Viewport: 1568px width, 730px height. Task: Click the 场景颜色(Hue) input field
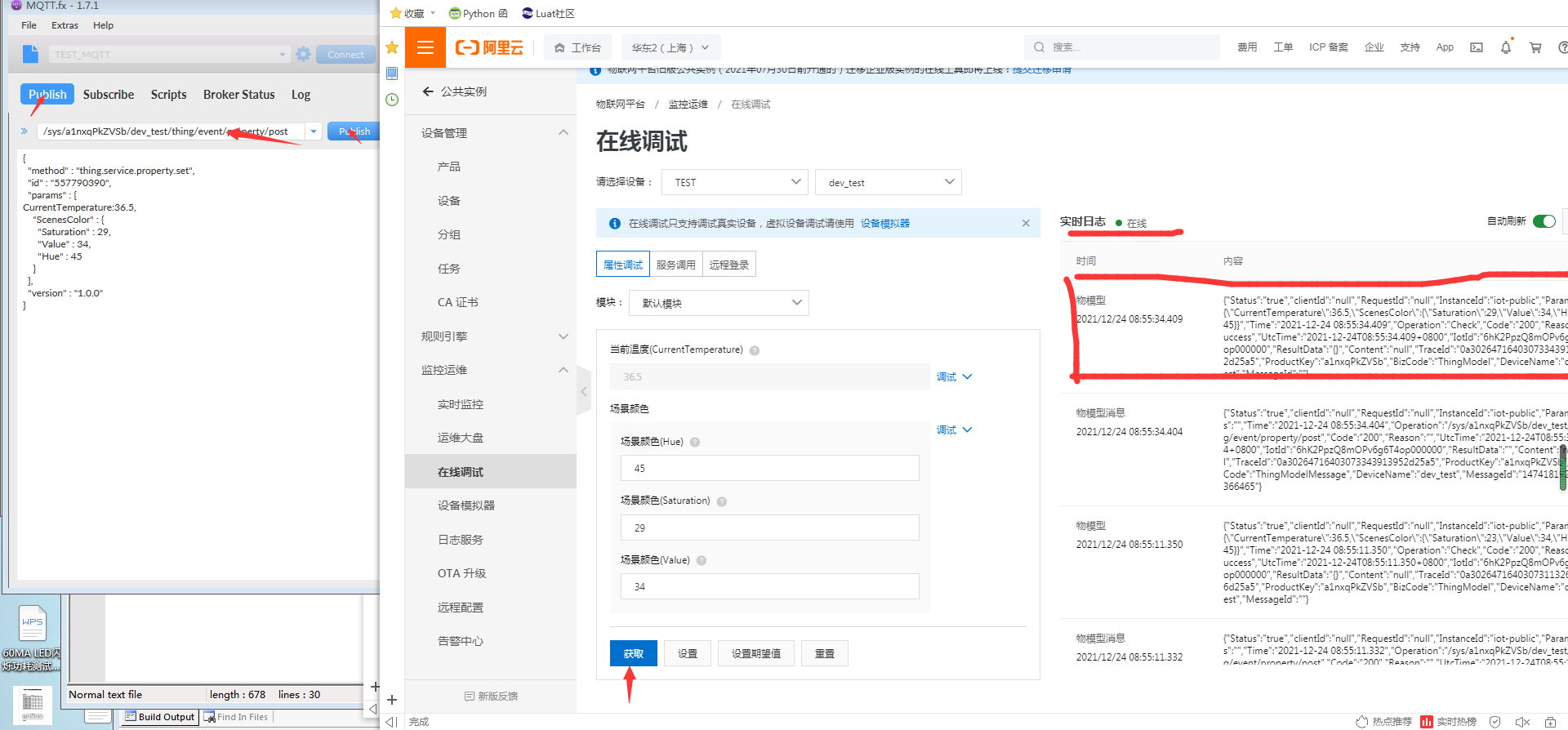[770, 468]
